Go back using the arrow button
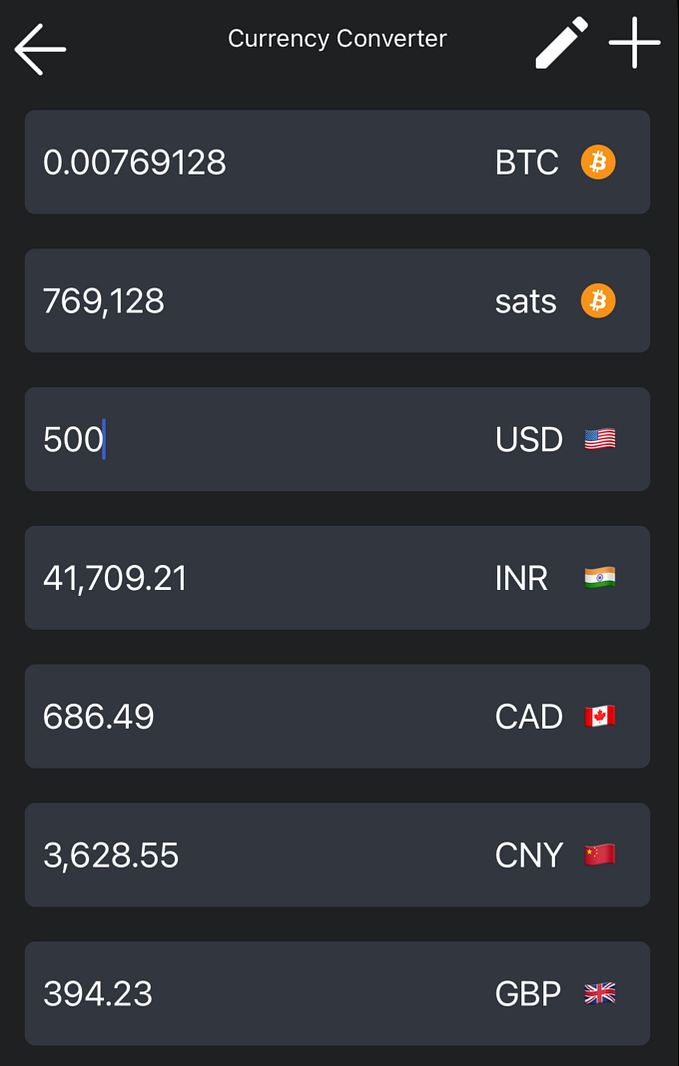The height and width of the screenshot is (1066, 679). 39,48
